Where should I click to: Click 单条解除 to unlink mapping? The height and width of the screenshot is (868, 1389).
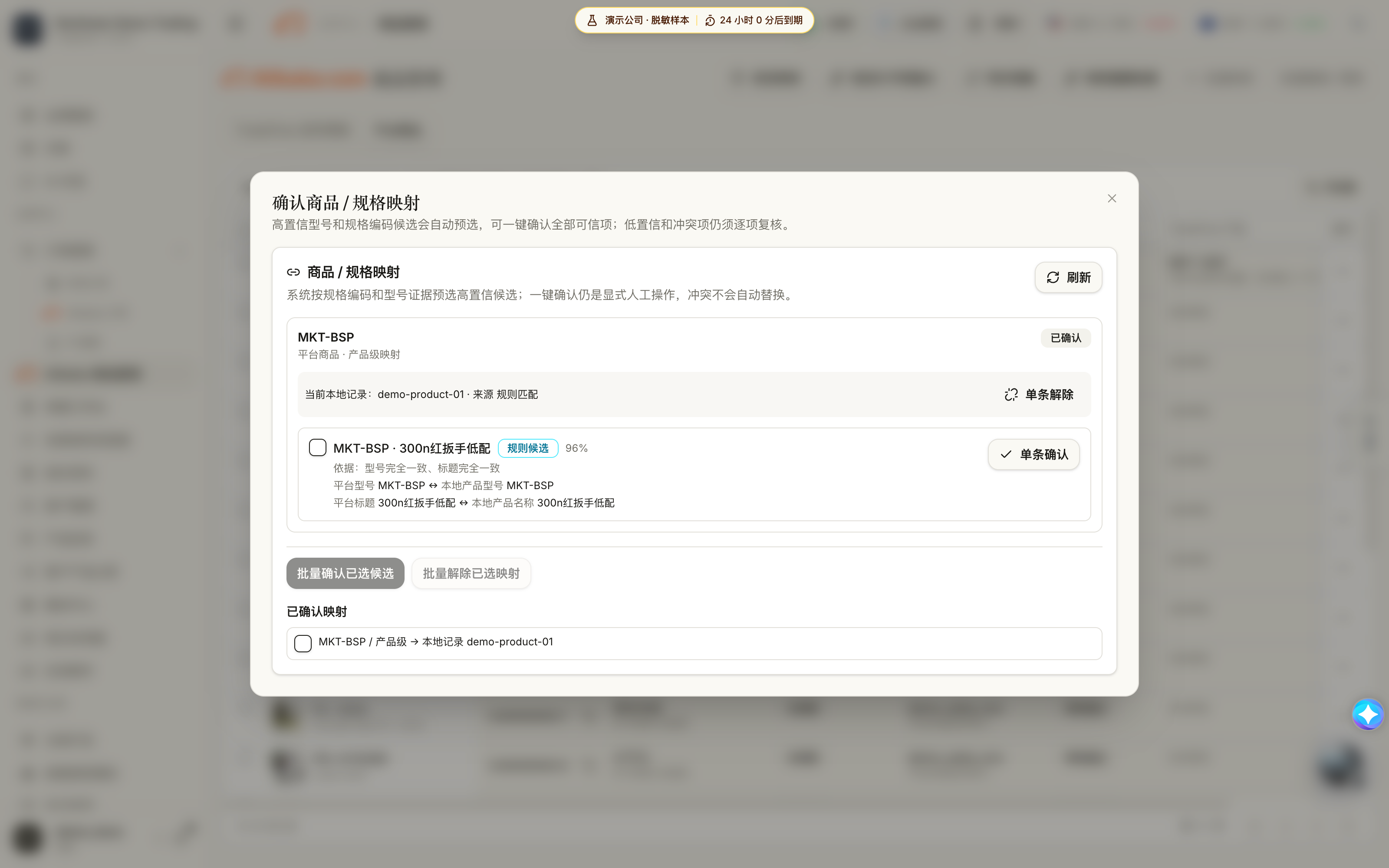pos(1039,395)
